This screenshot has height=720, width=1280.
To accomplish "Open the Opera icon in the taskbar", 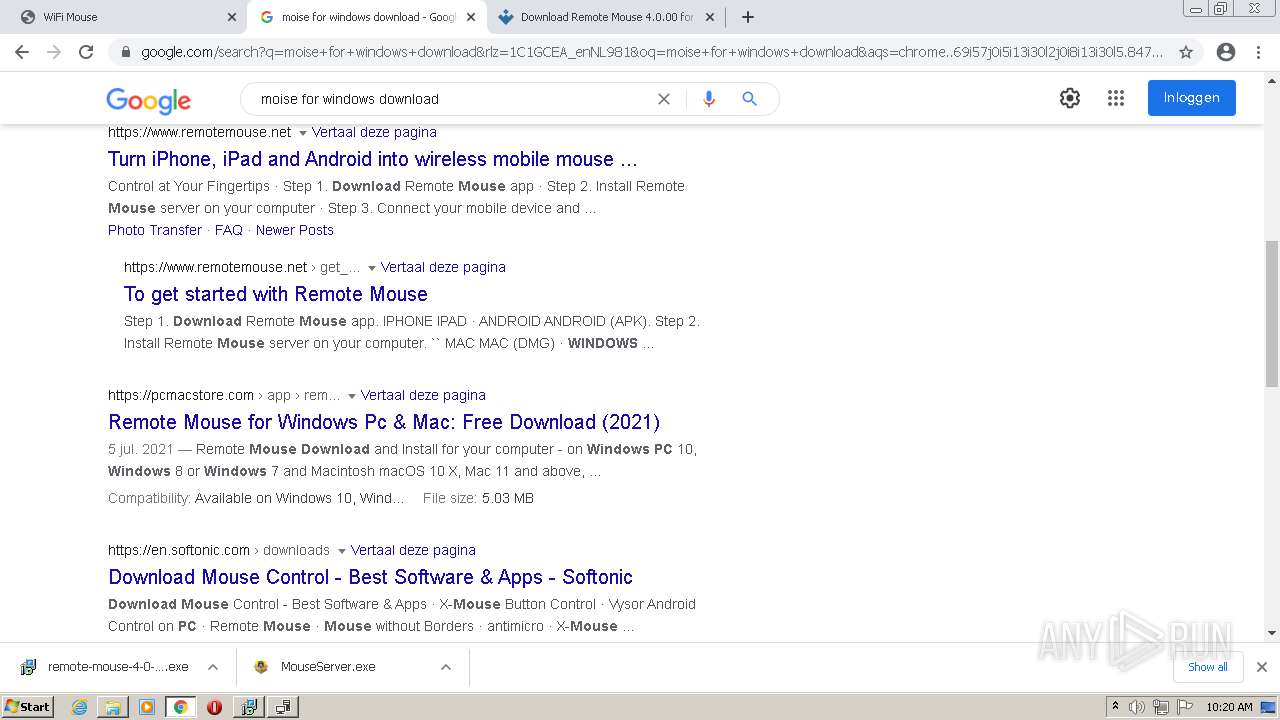I will tap(214, 707).
